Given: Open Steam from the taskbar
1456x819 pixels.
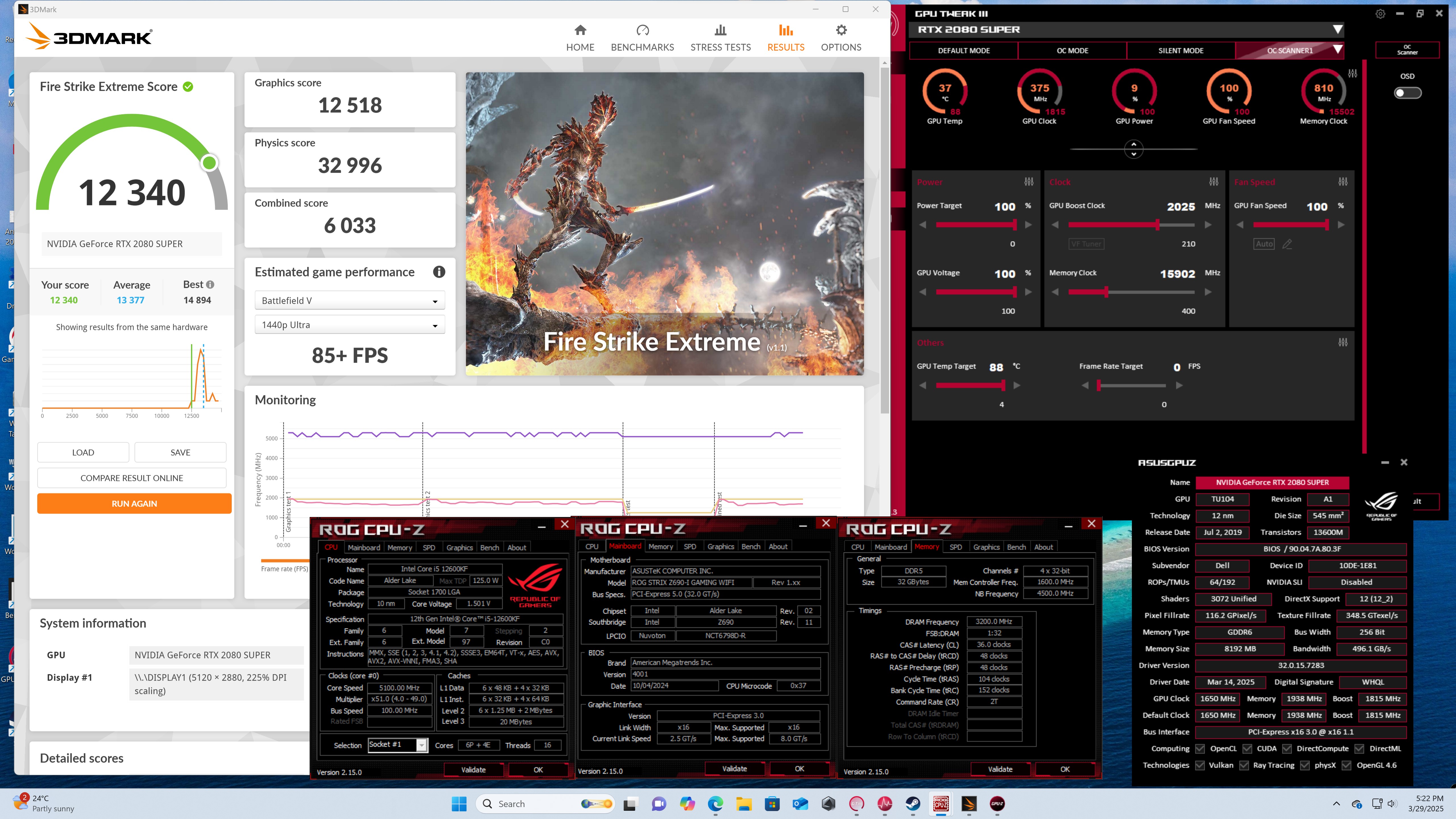Looking at the screenshot, I should coord(913,804).
